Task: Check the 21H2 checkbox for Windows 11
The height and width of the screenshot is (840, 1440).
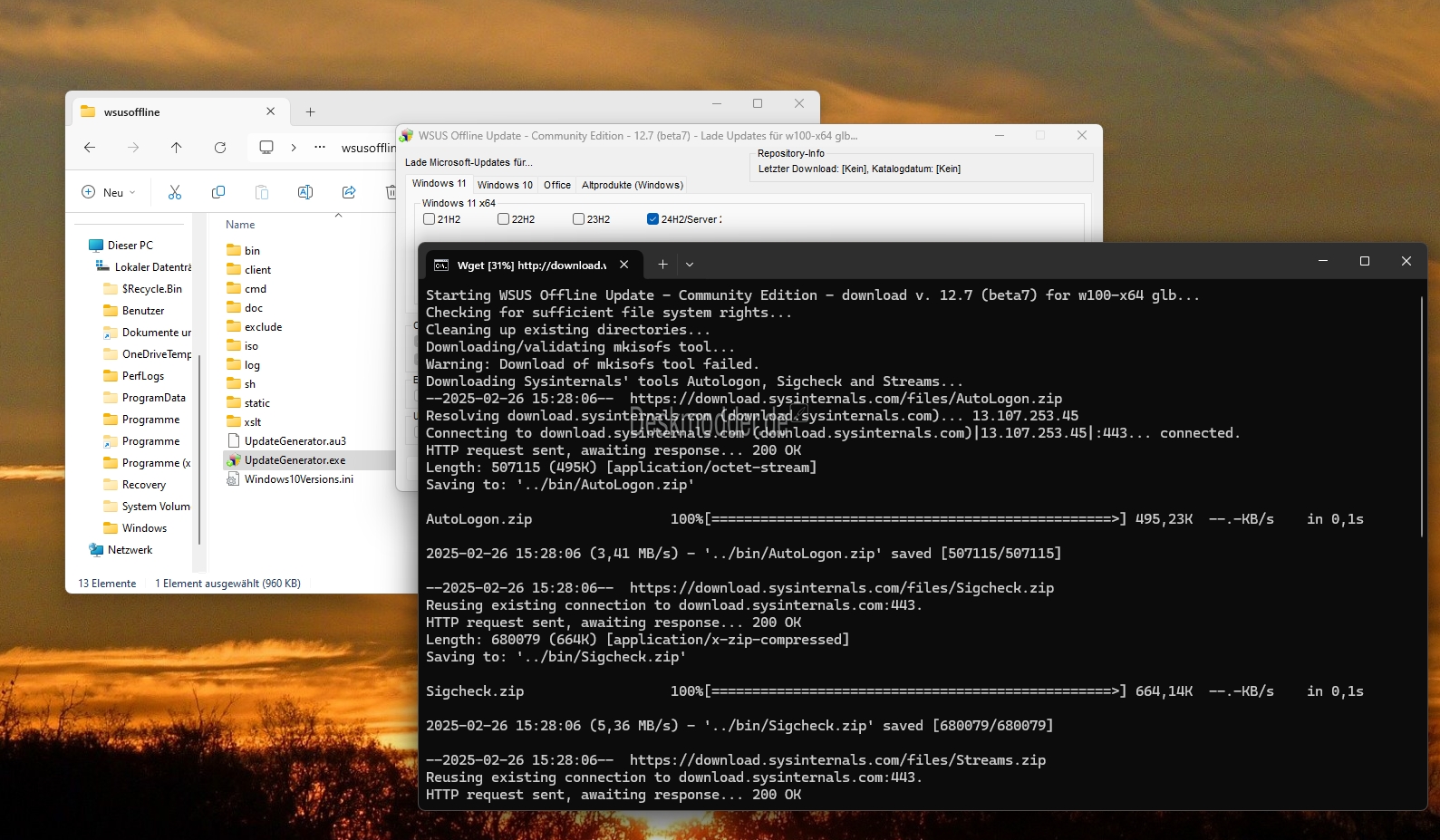Action: click(430, 219)
